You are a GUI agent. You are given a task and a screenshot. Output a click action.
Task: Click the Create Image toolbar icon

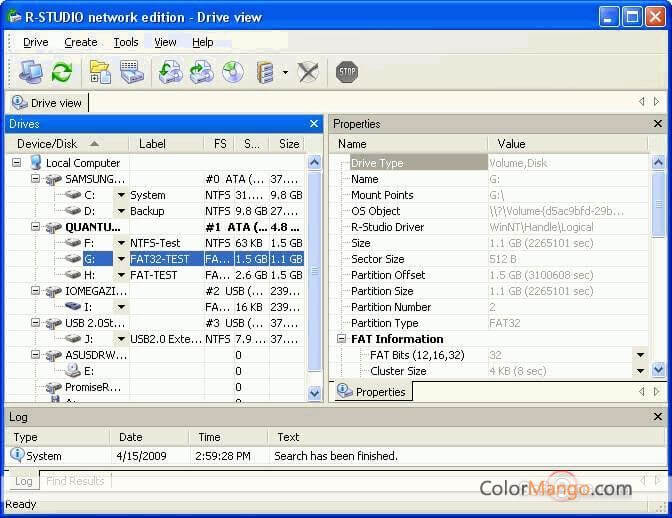tap(201, 72)
